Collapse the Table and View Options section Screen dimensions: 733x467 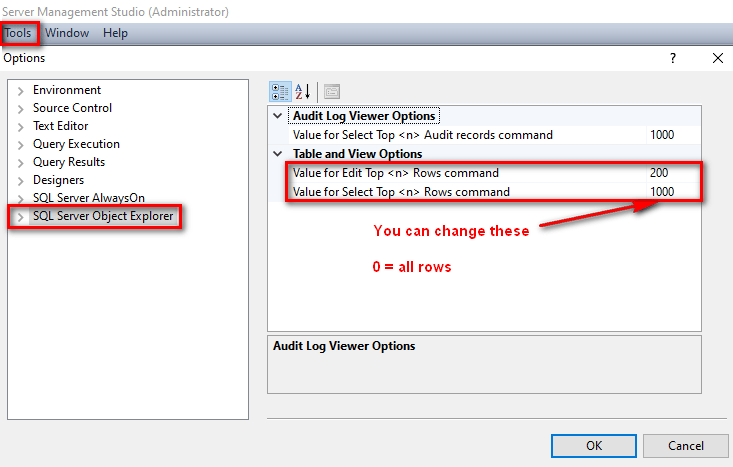278,153
